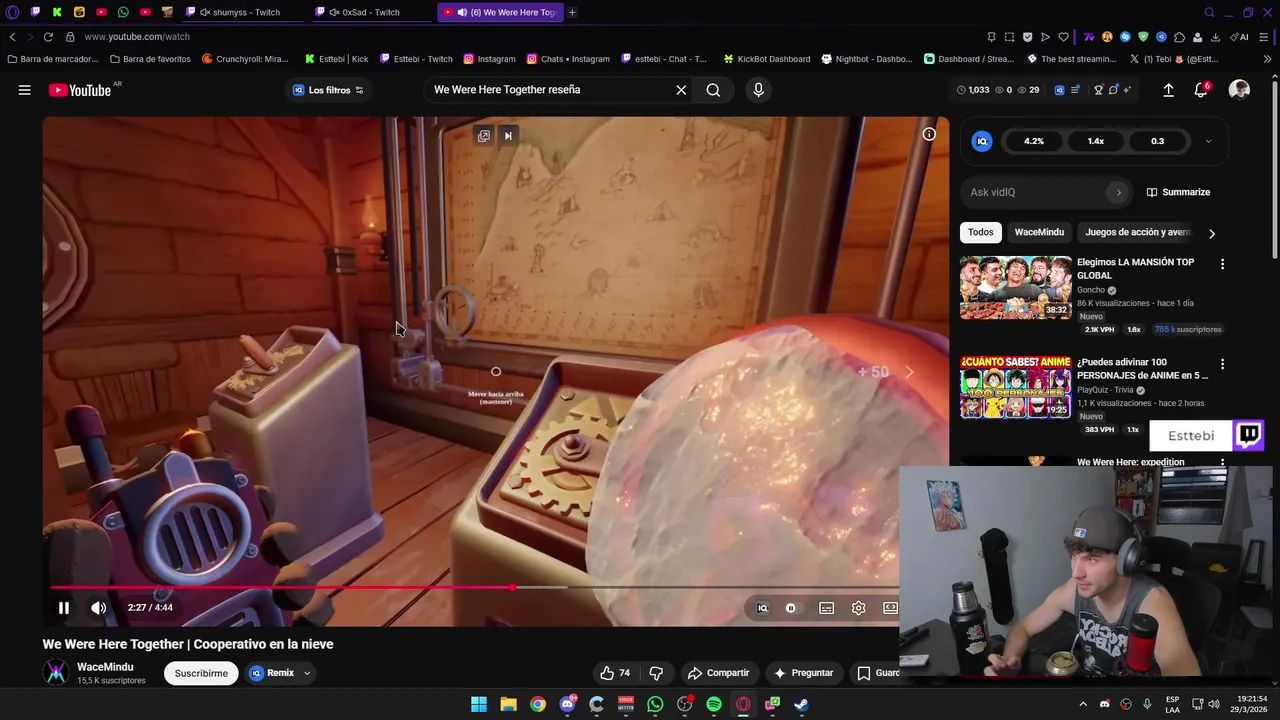The height and width of the screenshot is (720, 1280).
Task: Click the vidIQ button in player controls
Action: (x=762, y=608)
